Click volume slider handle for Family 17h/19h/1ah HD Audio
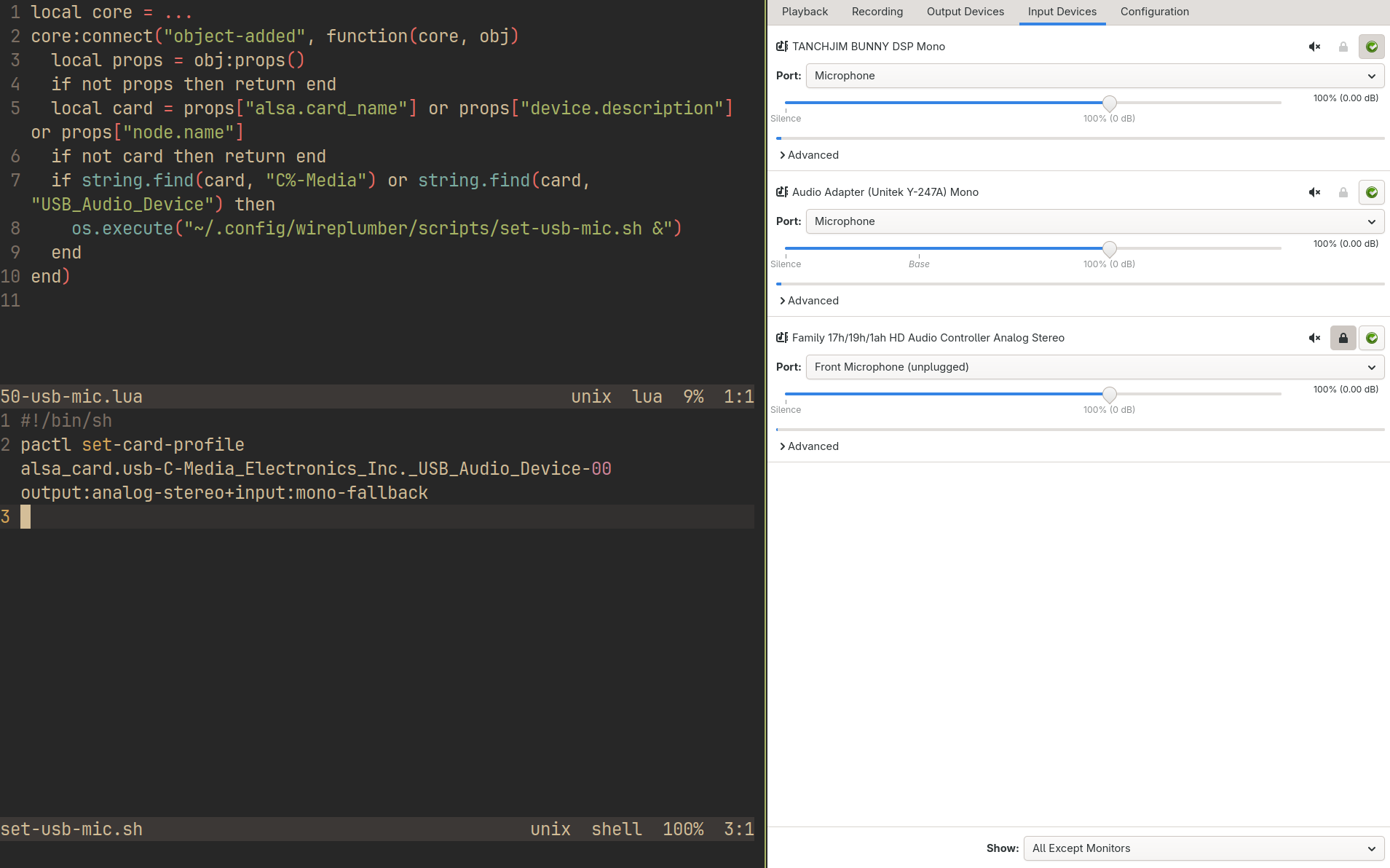Screen dimensions: 1390x868 coord(1110,394)
